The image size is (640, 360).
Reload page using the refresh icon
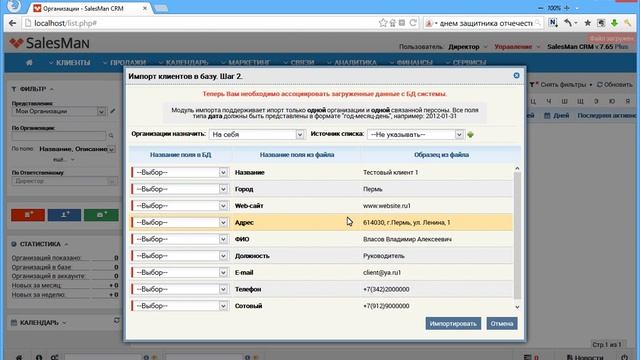coord(413,23)
